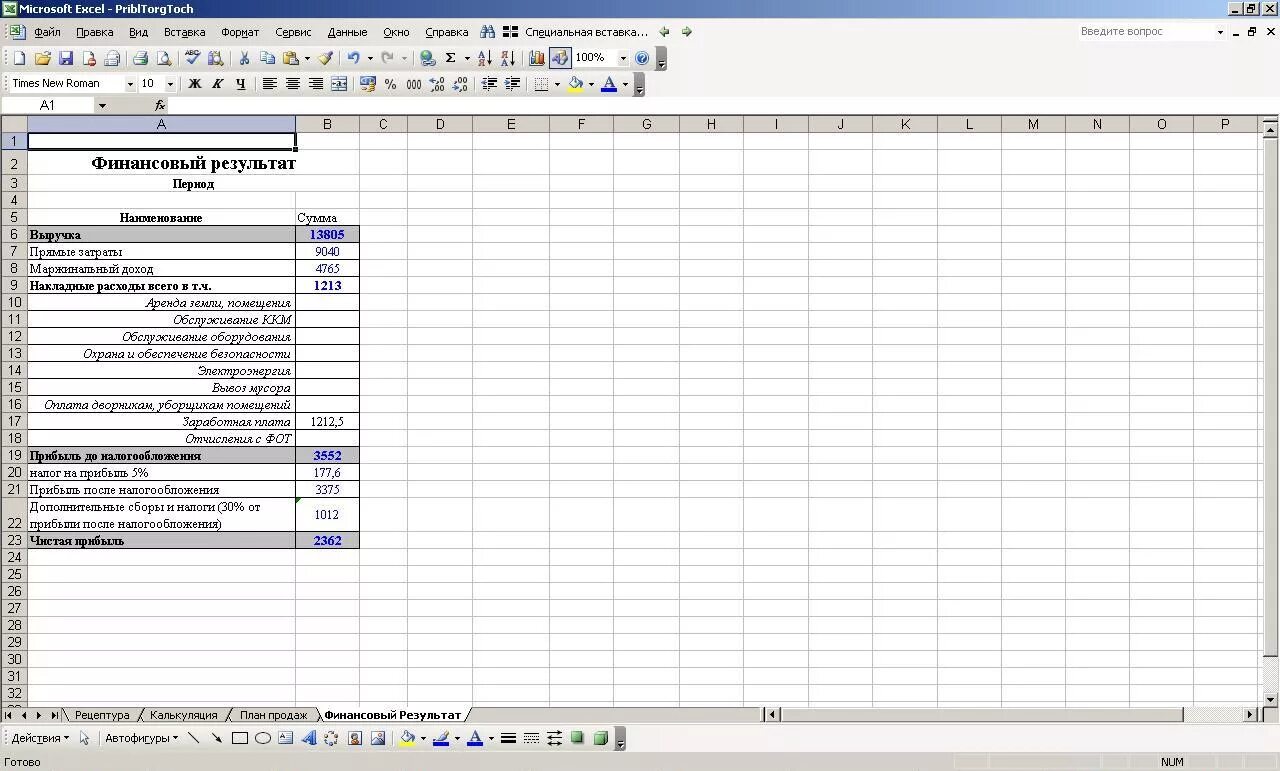Click the font color A button

tap(609, 84)
